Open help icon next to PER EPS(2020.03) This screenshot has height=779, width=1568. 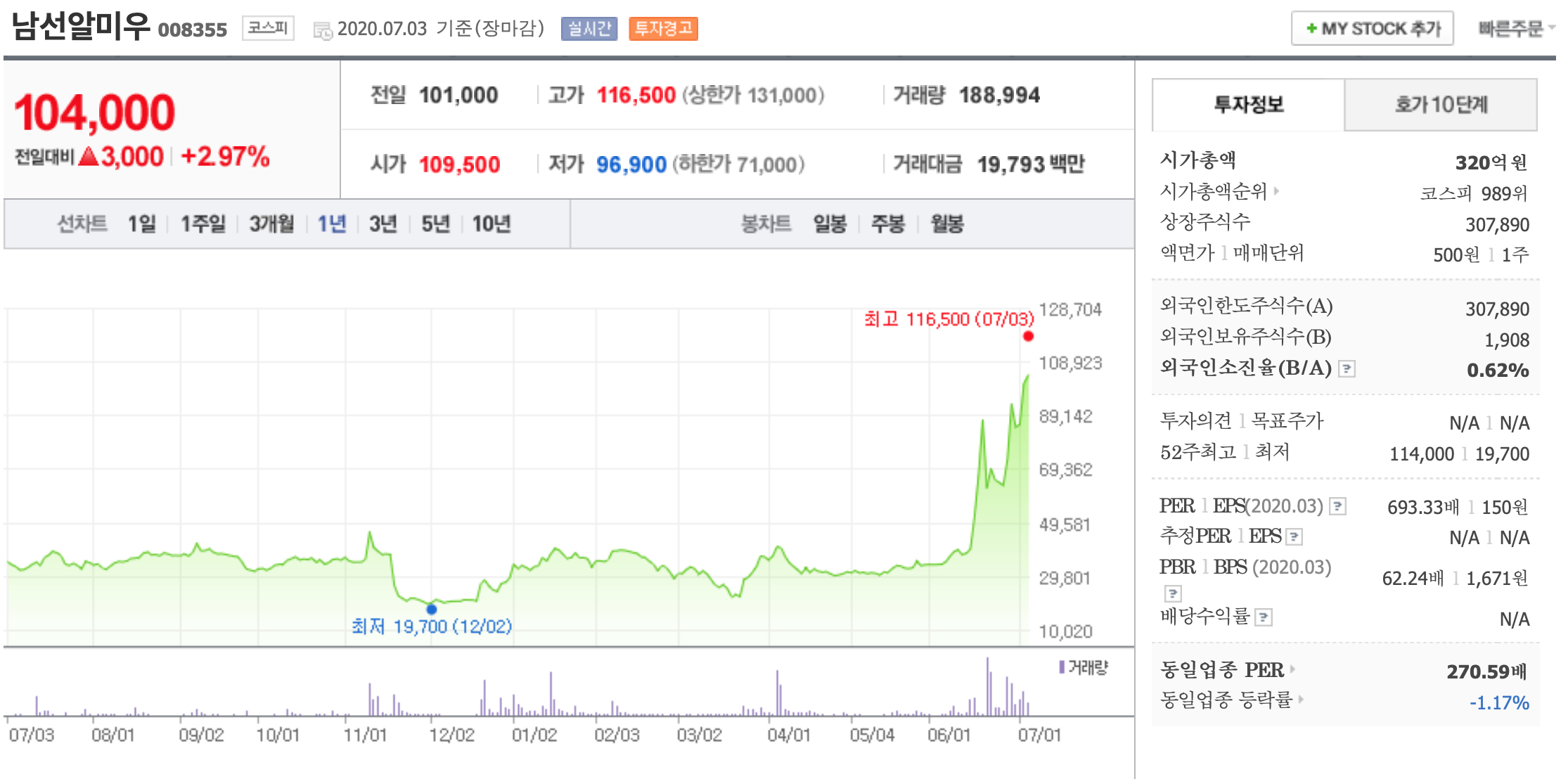1338,506
